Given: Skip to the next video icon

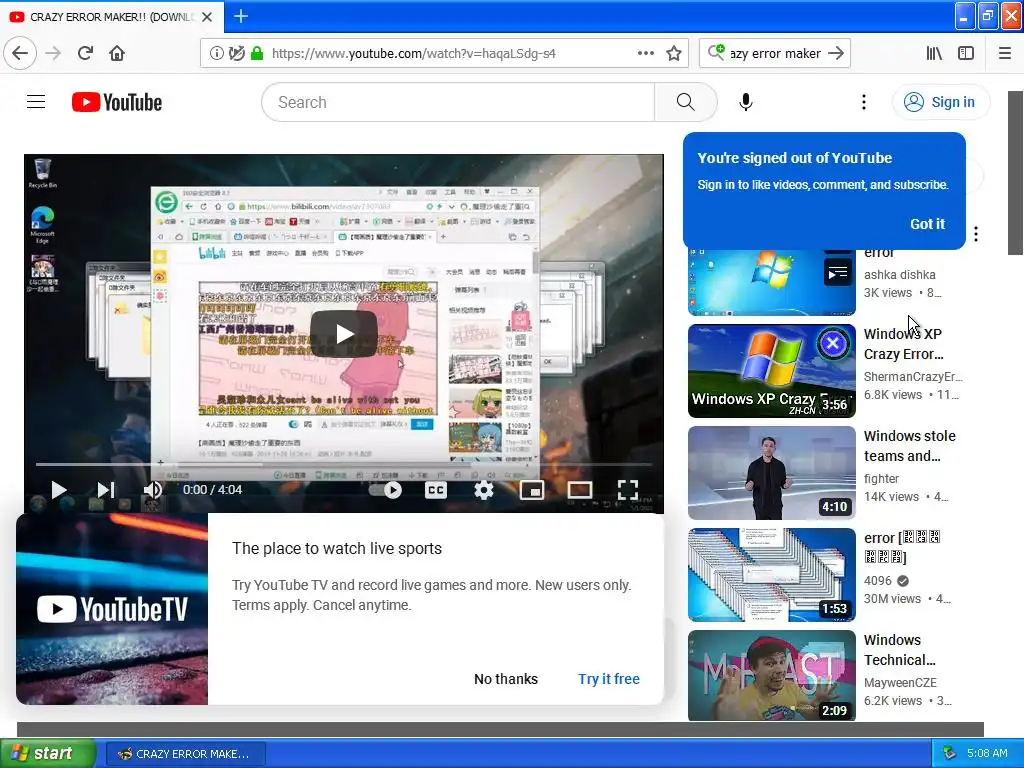Looking at the screenshot, I should (x=106, y=490).
